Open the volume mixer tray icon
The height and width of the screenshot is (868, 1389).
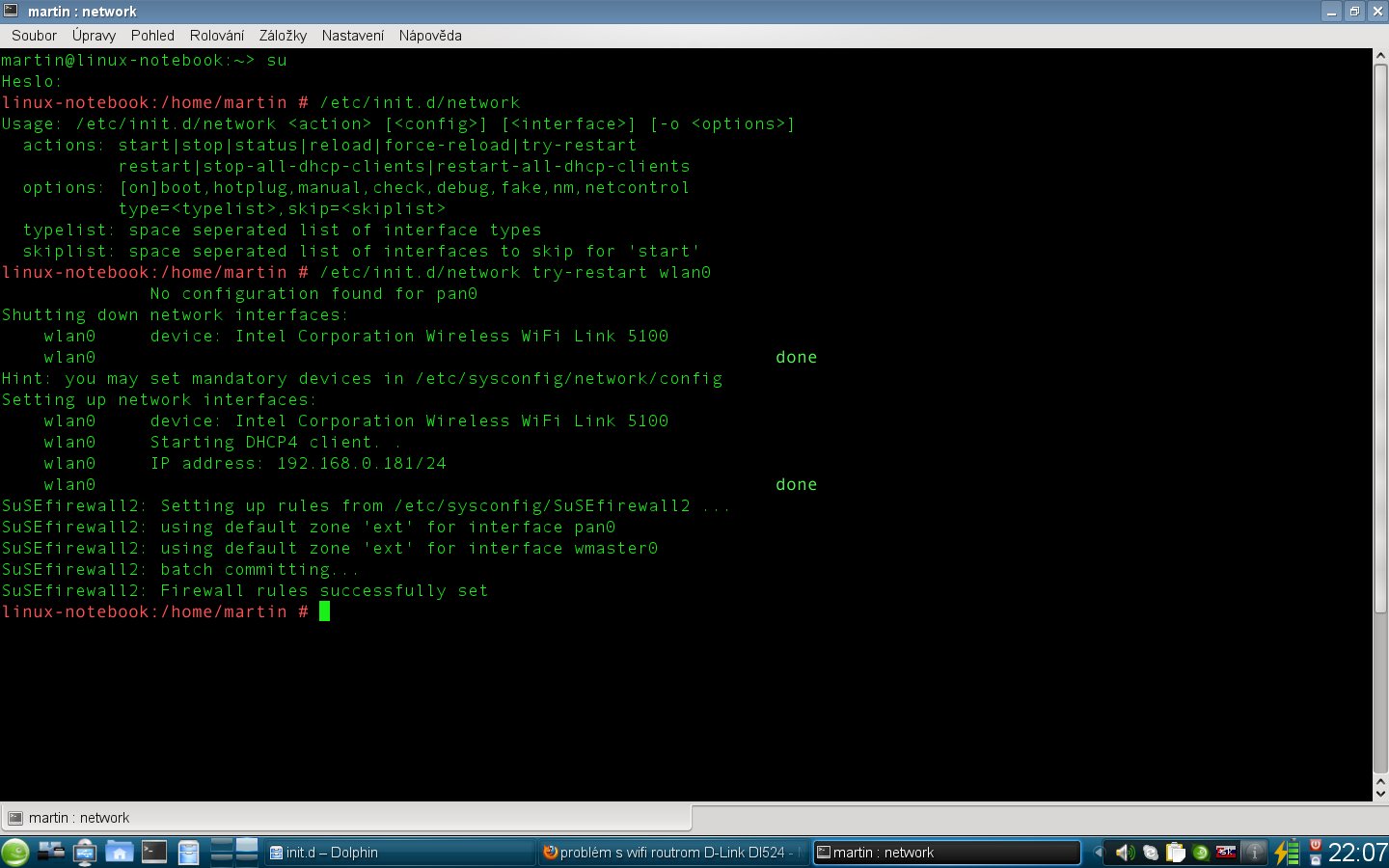pos(1125,853)
